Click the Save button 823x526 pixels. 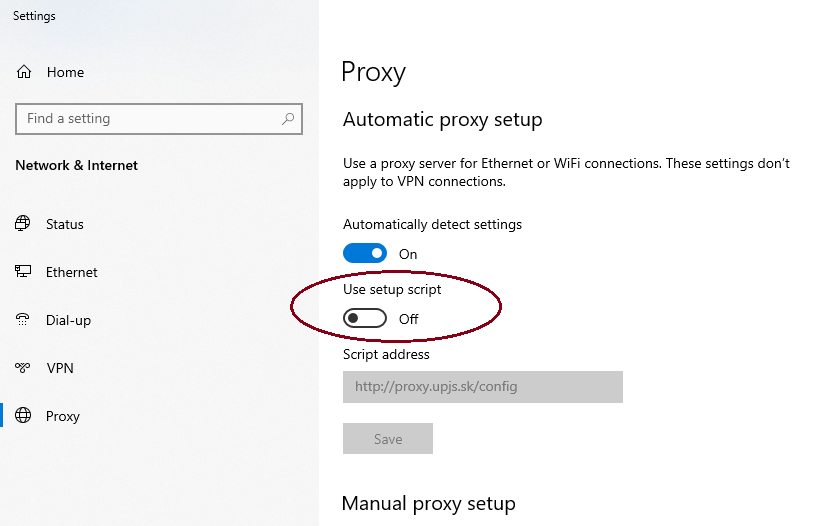click(x=388, y=438)
